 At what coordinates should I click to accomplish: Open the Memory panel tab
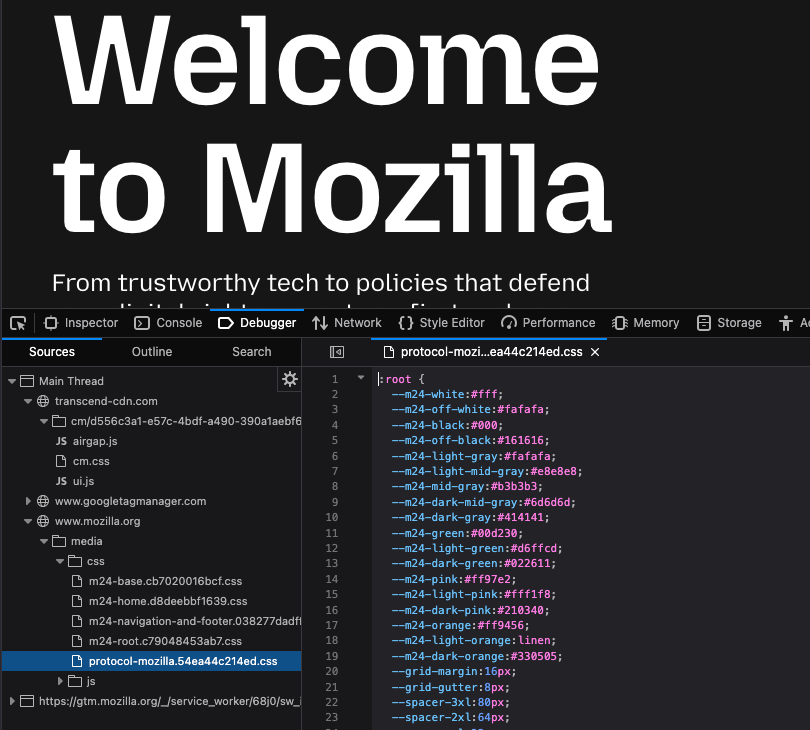[x=645, y=323]
